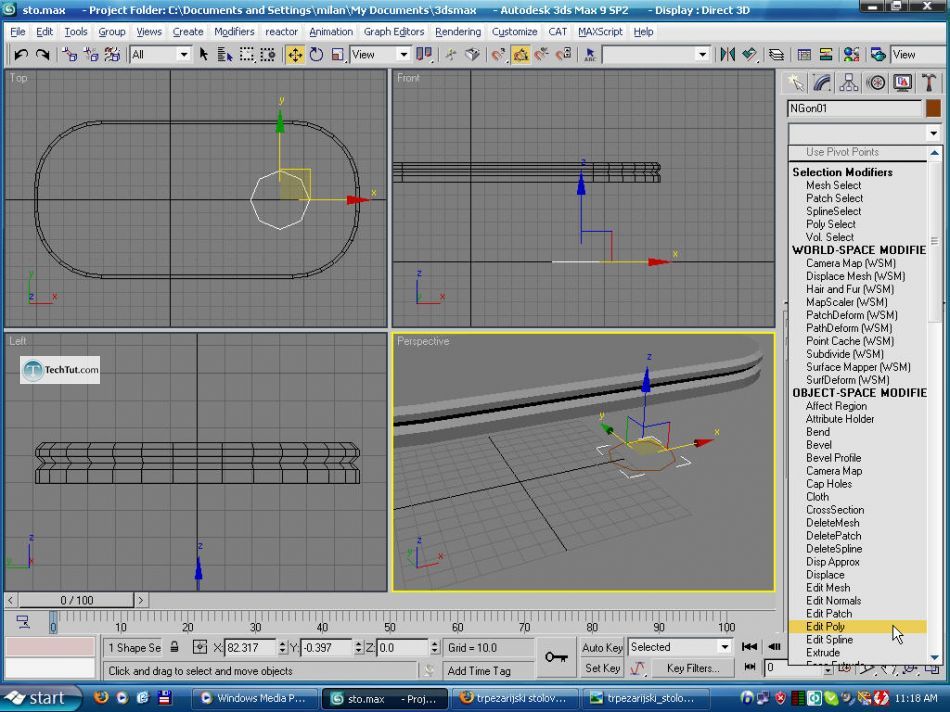Image resolution: width=950 pixels, height=712 pixels.
Task: Click the Mirror tool icon
Action: [728, 55]
